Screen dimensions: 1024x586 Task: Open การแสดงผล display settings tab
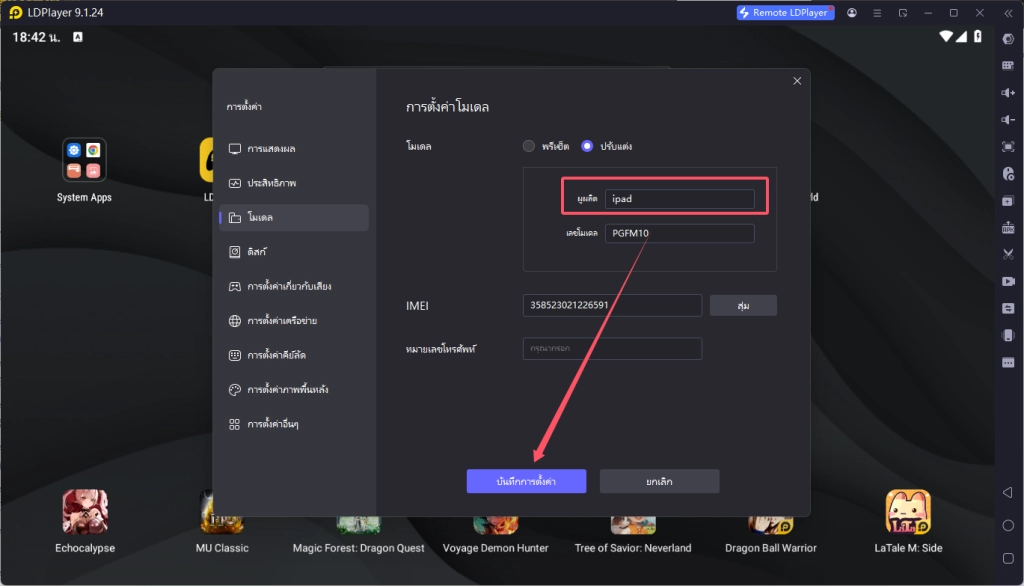(294, 148)
